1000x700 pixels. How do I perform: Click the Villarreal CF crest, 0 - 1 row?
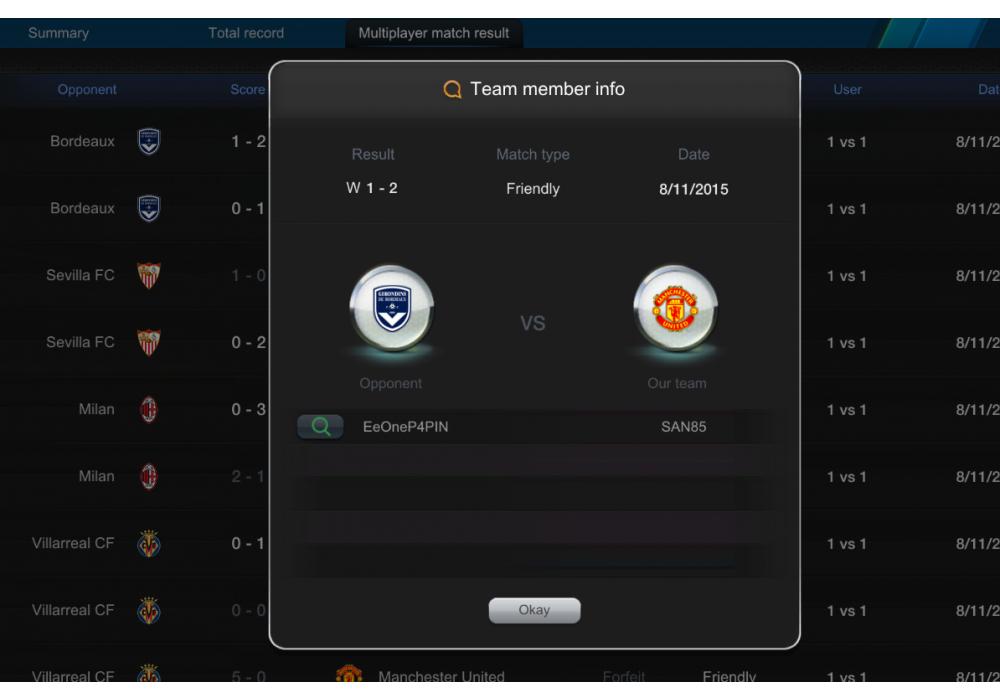coord(149,543)
